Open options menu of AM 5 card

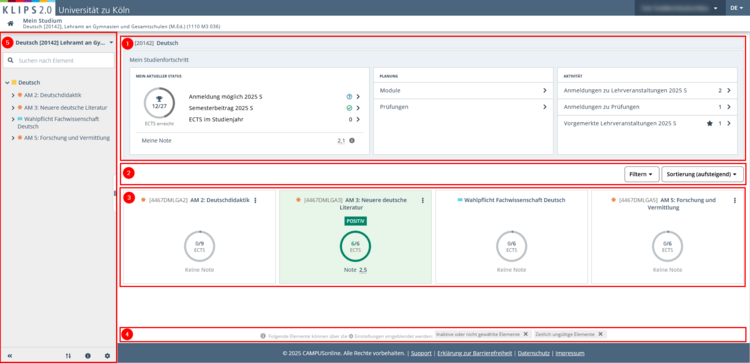pos(735,201)
